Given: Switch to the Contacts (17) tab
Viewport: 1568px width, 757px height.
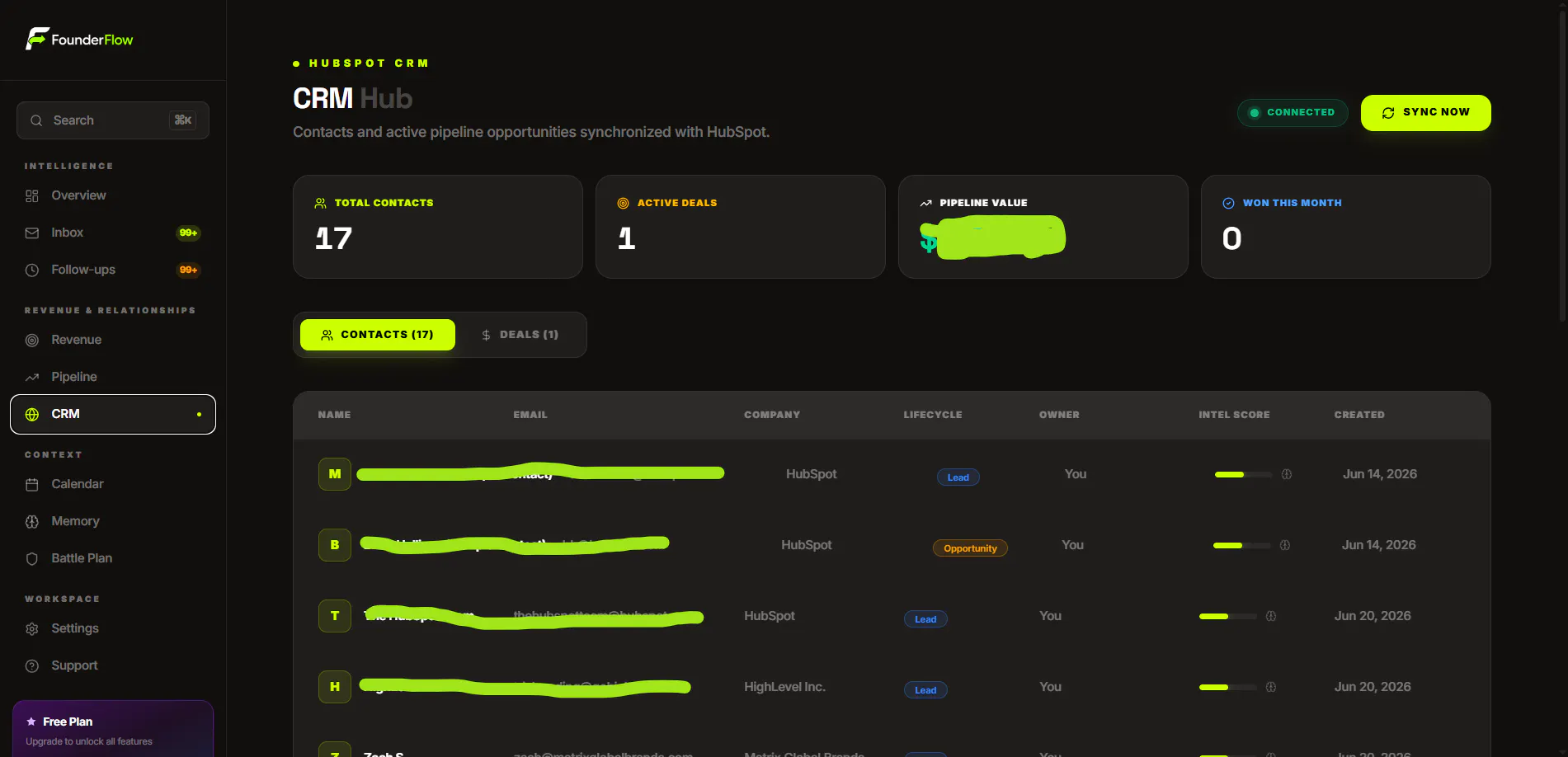Looking at the screenshot, I should [x=378, y=335].
